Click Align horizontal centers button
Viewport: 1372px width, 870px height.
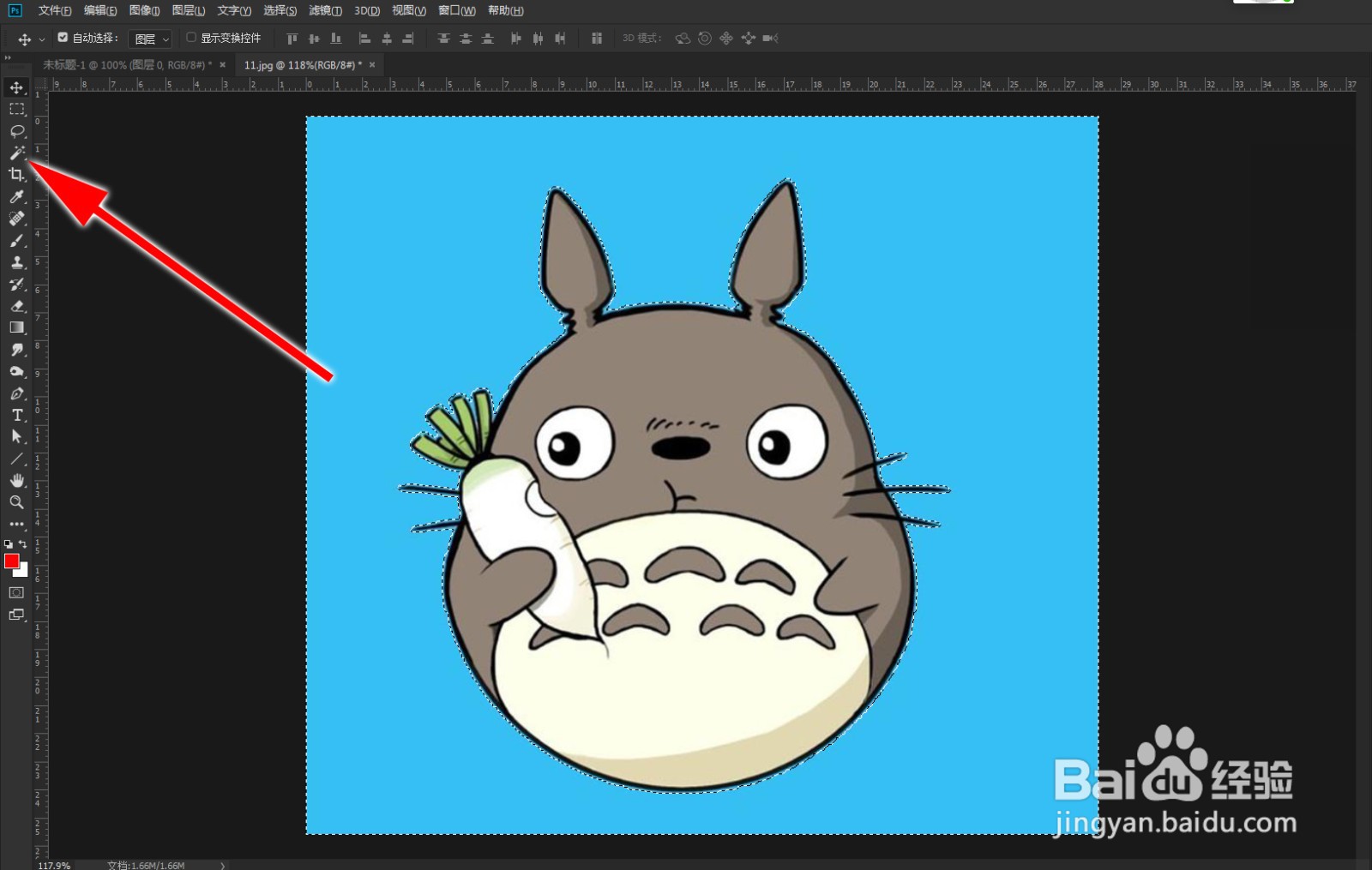click(387, 39)
